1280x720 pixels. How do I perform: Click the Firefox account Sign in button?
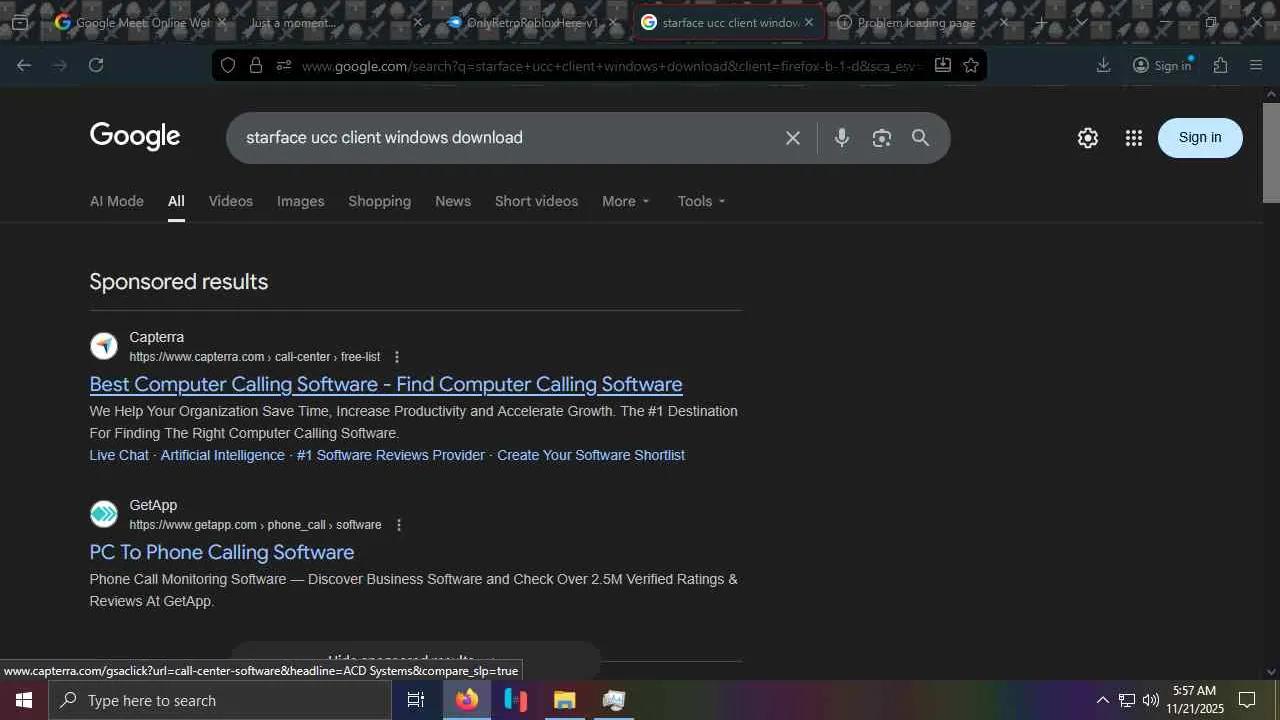pos(1162,65)
